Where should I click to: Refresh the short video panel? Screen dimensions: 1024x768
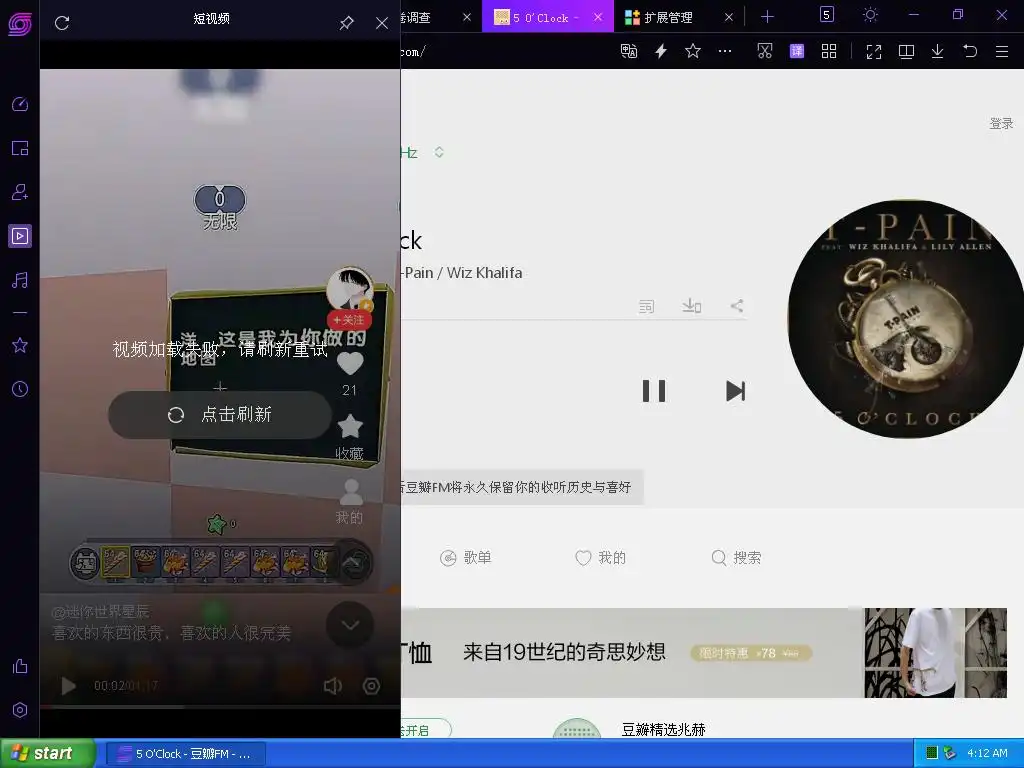62,23
